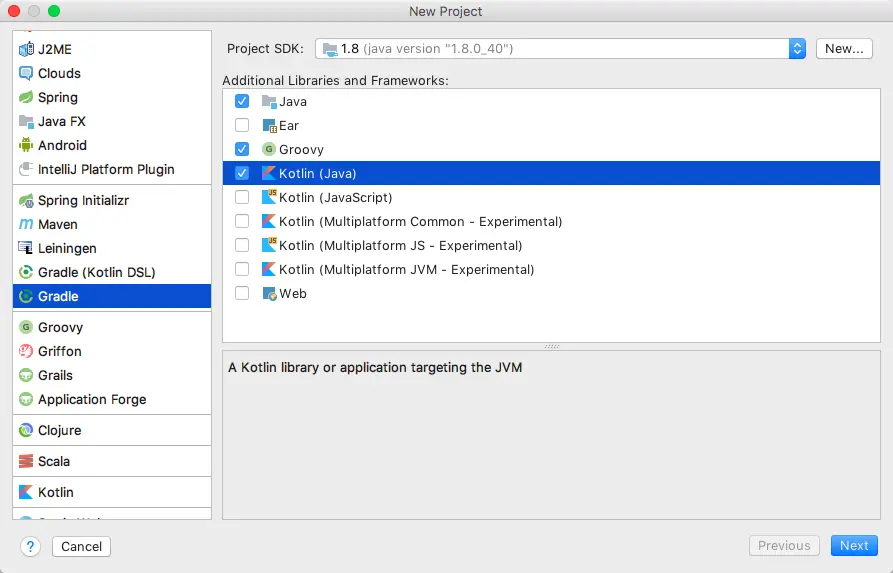893x573 pixels.
Task: Click Kotlin Multiplatform Common framework icon
Action: click(269, 221)
